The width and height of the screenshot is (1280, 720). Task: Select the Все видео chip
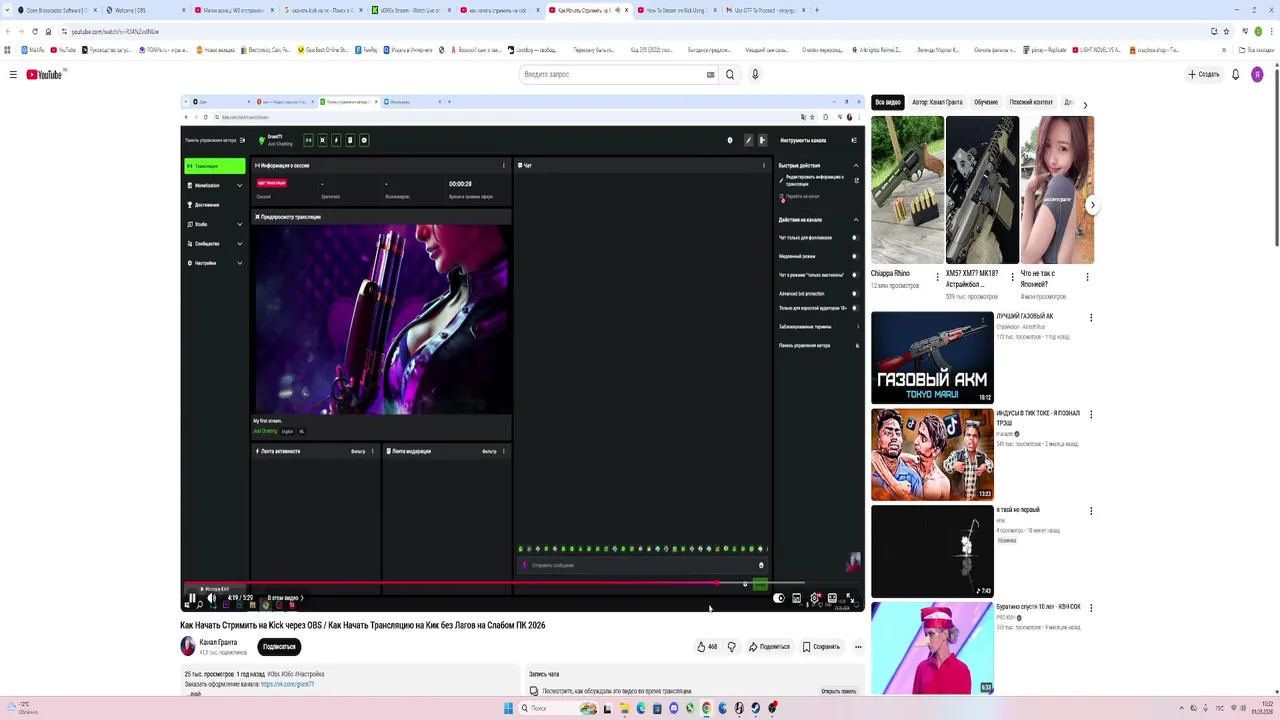click(x=888, y=102)
